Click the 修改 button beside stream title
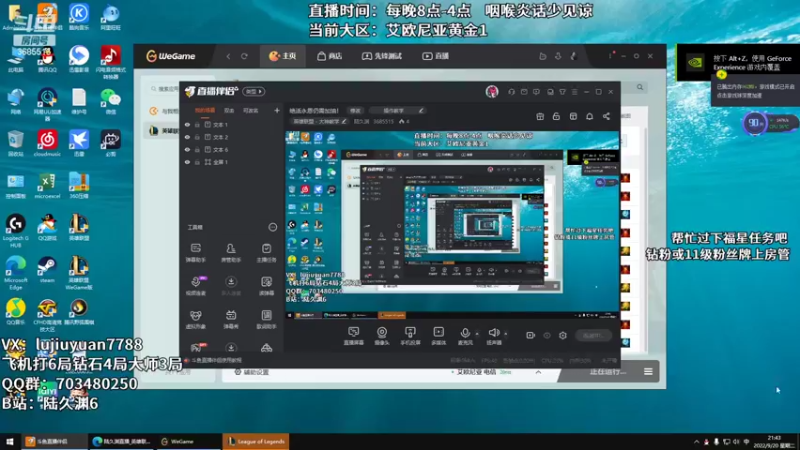The width and height of the screenshot is (800, 450). 355,110
